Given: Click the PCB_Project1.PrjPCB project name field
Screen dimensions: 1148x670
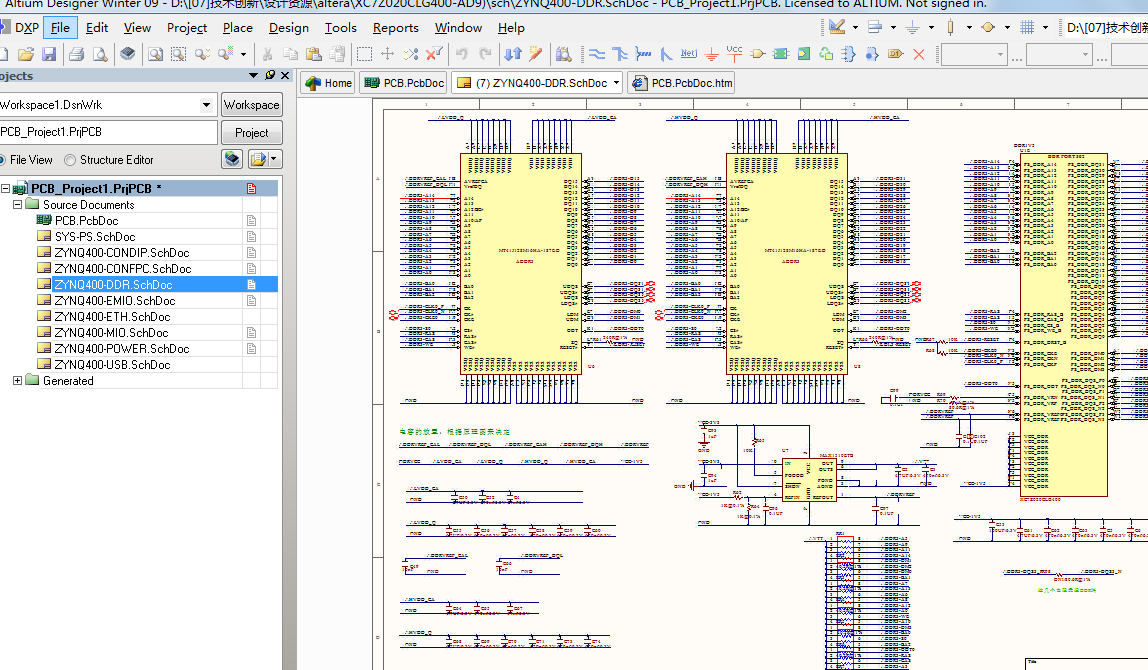Looking at the screenshot, I should [108, 133].
